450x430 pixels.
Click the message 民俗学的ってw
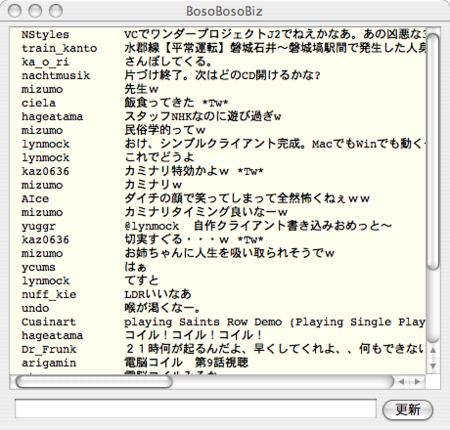pos(165,130)
